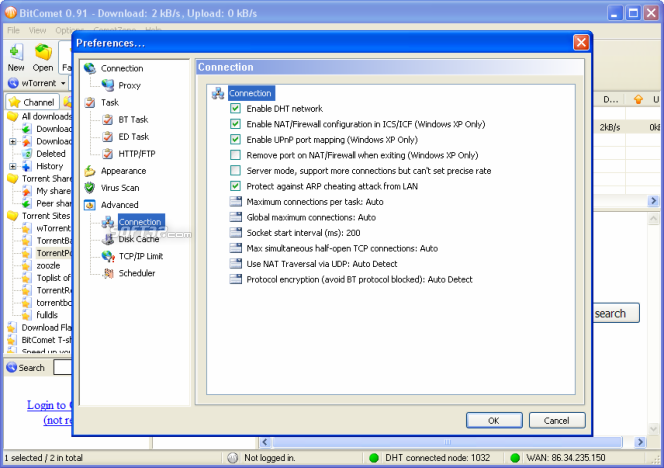Close the Preferences dialog

(x=581, y=43)
